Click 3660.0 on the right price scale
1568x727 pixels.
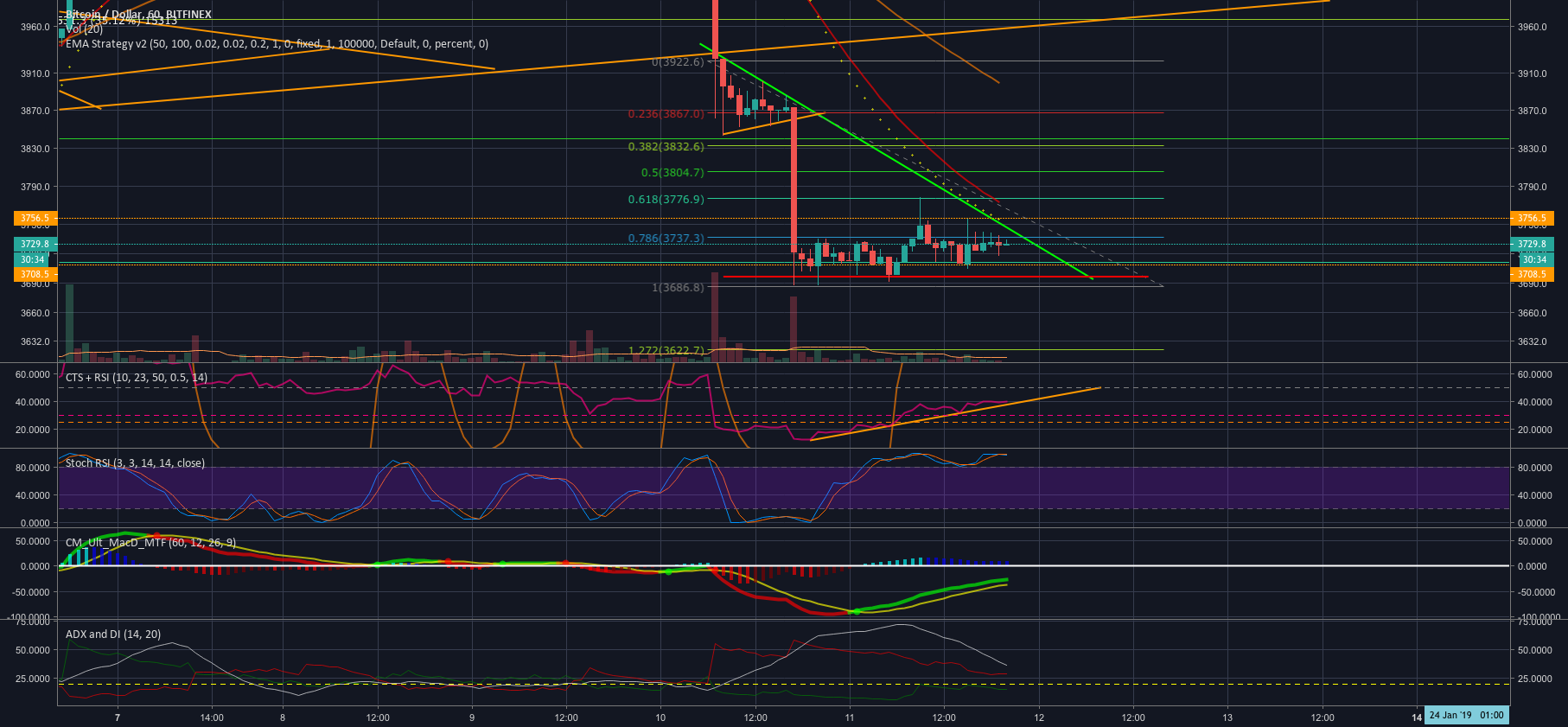1532,313
